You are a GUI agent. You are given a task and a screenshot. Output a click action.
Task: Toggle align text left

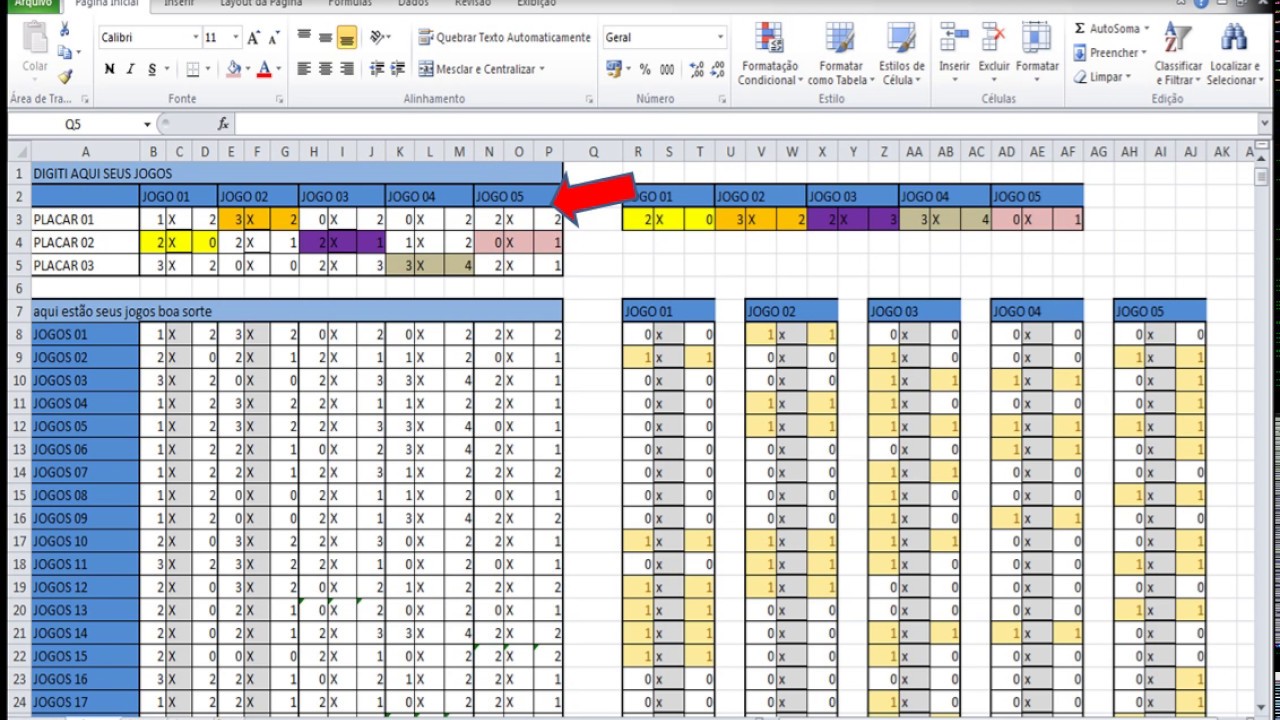pyautogui.click(x=304, y=69)
